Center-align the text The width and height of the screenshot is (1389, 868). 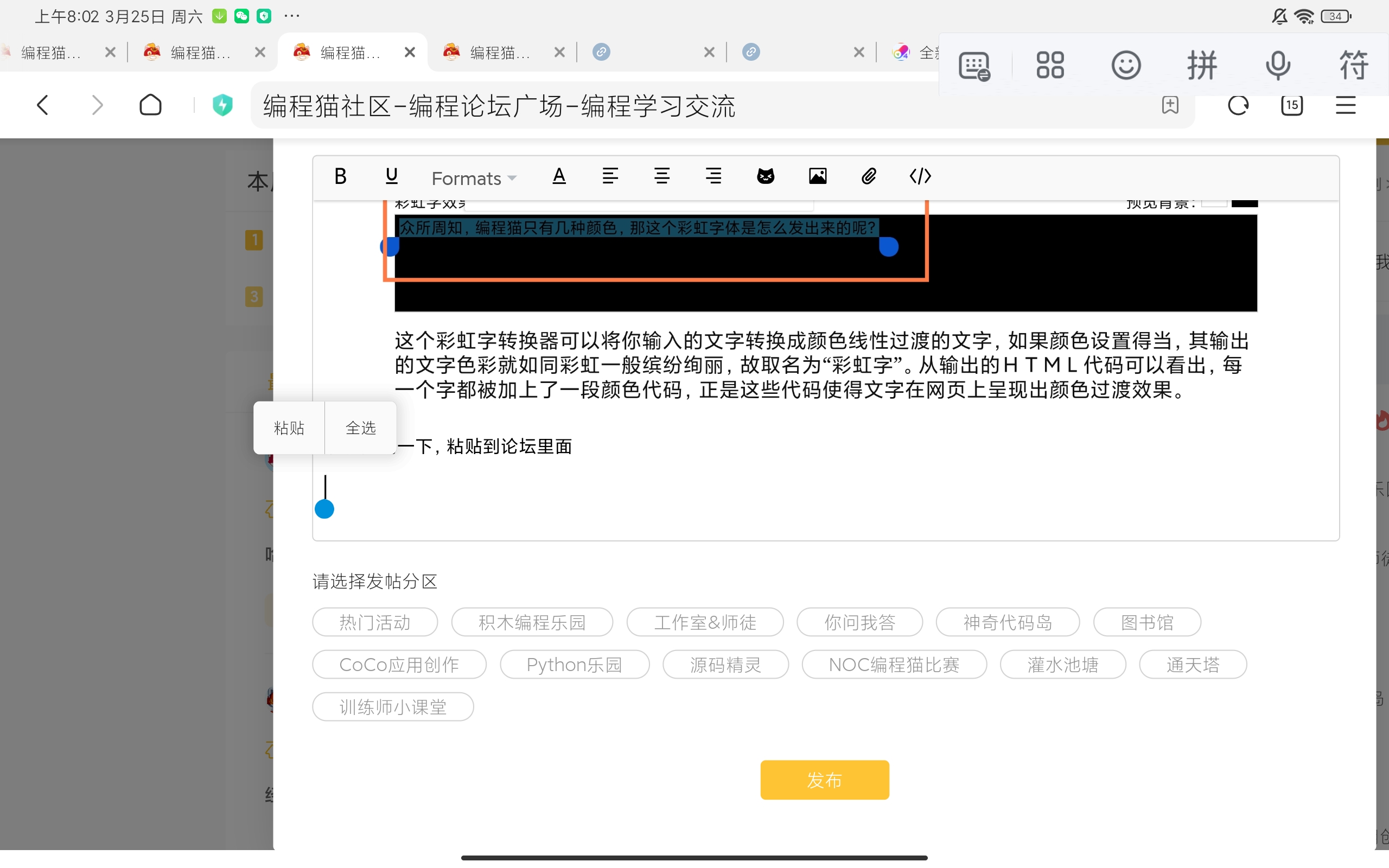[x=662, y=176]
